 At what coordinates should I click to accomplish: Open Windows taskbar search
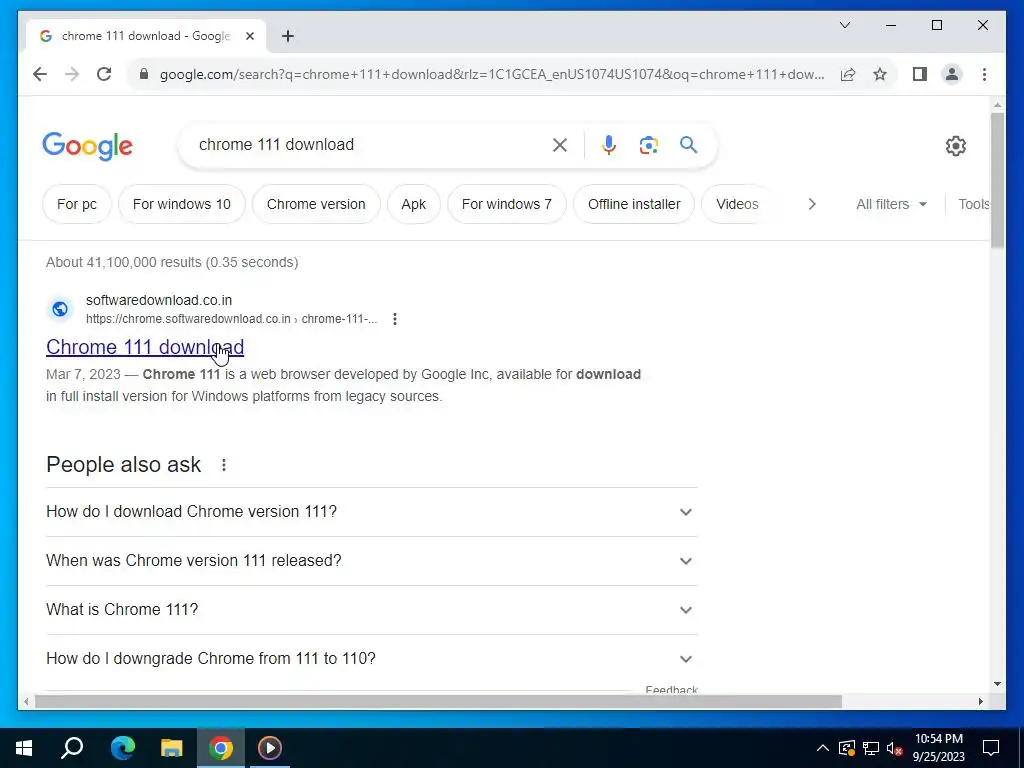(x=72, y=748)
